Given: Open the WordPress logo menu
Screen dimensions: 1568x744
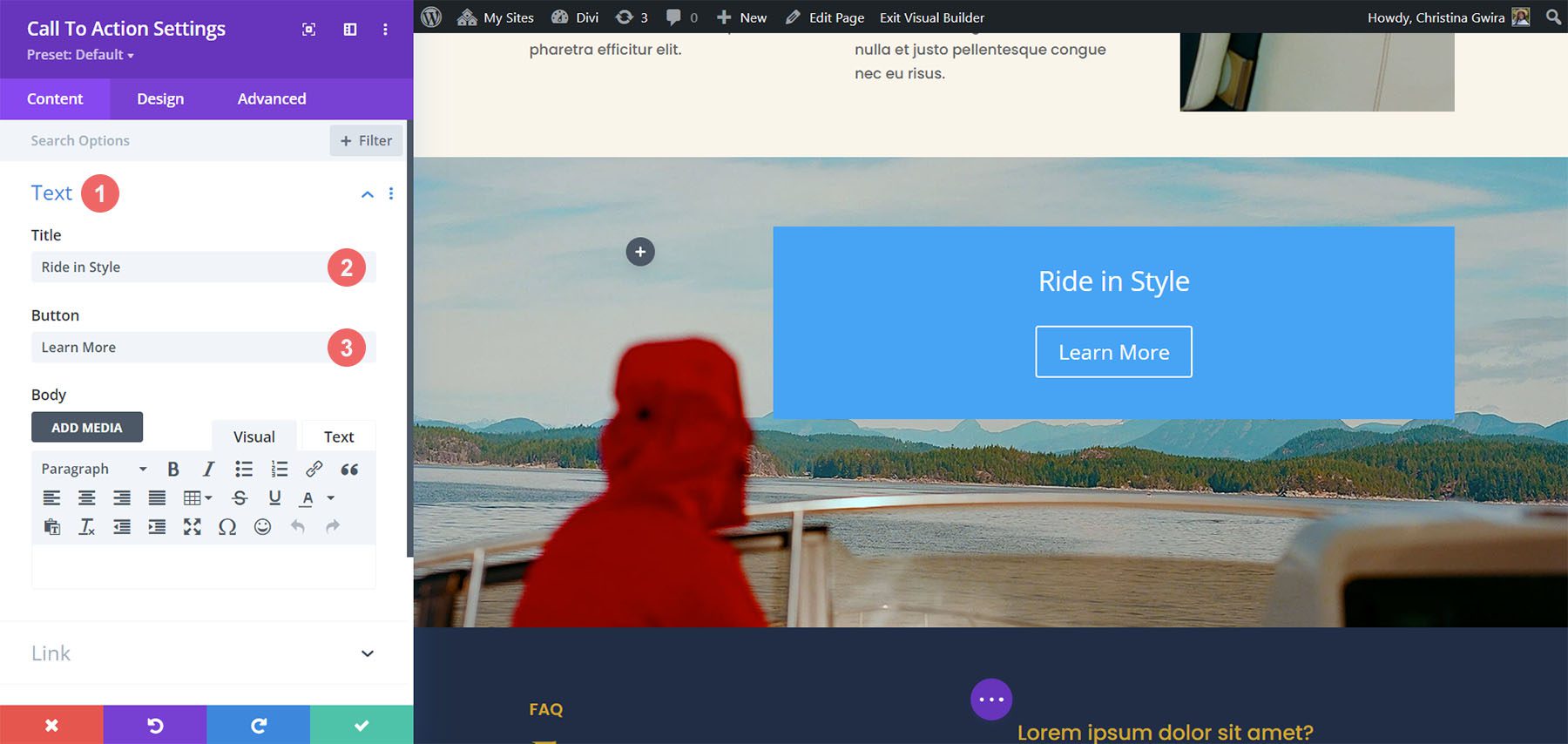Looking at the screenshot, I should coord(431,17).
